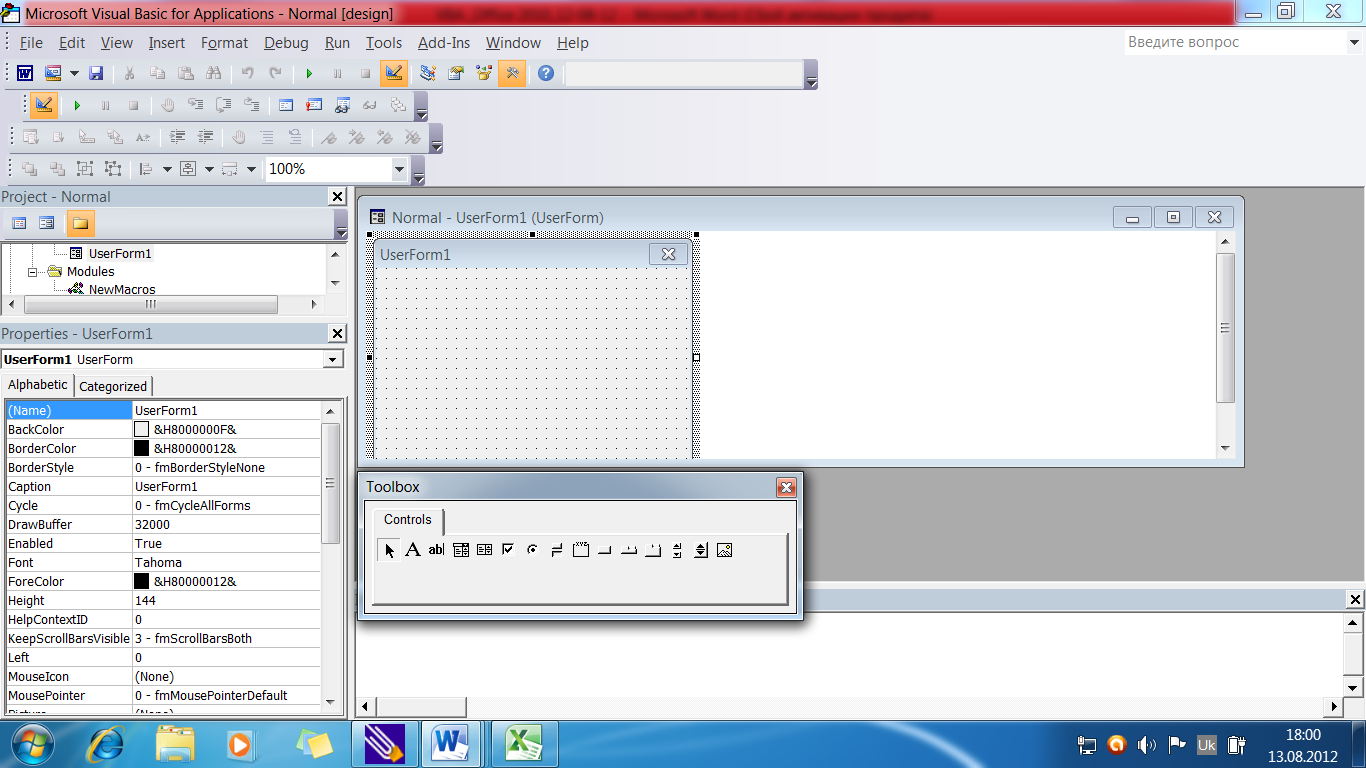Viewport: 1366px width, 768px height.
Task: Open Internet Explorer from the taskbar
Action: [106, 744]
